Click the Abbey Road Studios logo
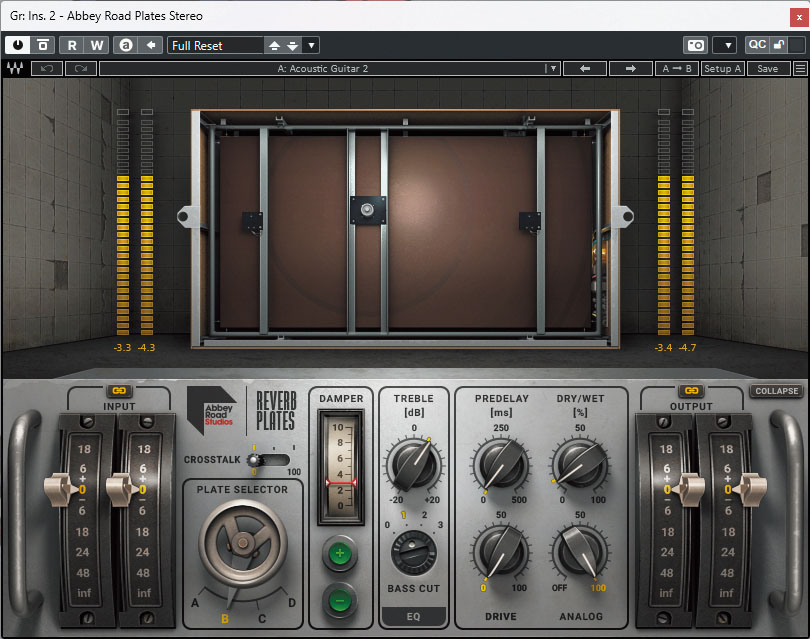Screen dimensions: 810x639 212,411
